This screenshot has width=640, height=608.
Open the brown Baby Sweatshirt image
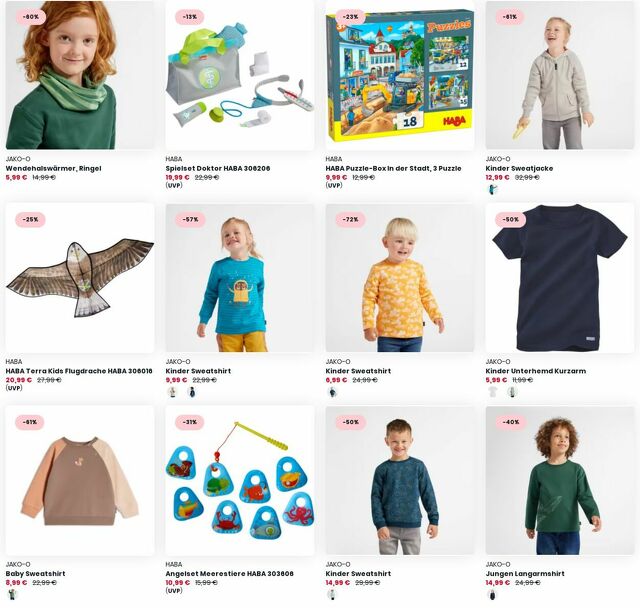(x=80, y=480)
